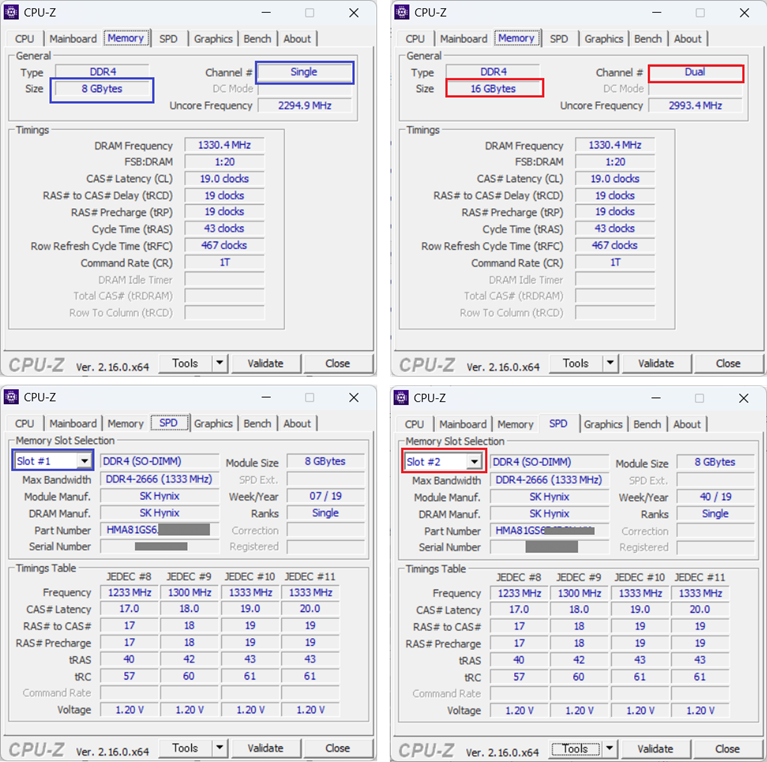
Task: Switch to CPU tab in 8 GBytes Memory window
Action: click(x=24, y=39)
